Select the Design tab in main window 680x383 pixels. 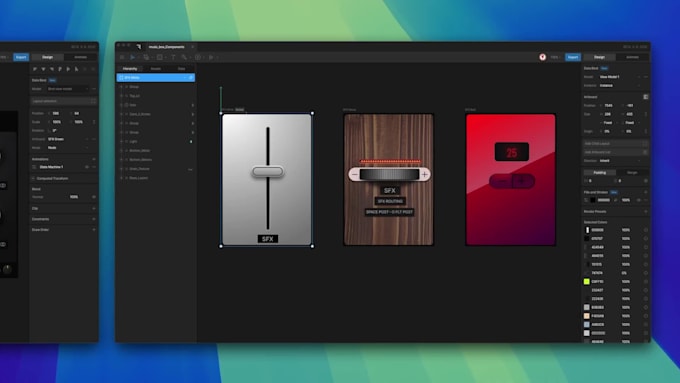[599, 57]
